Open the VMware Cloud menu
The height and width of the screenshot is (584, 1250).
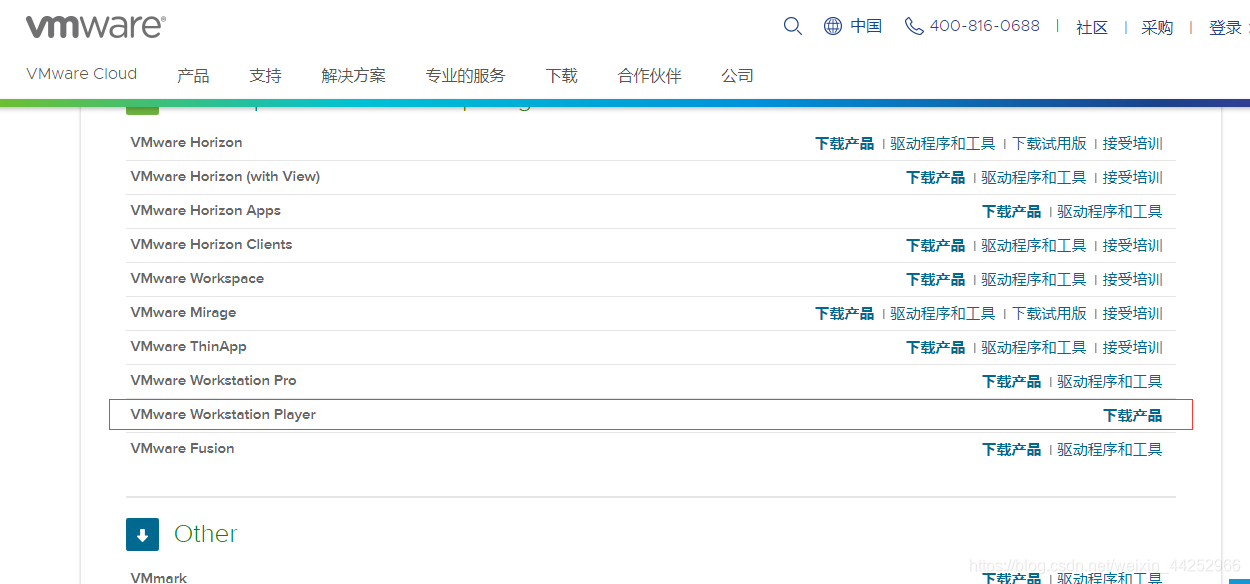[82, 74]
